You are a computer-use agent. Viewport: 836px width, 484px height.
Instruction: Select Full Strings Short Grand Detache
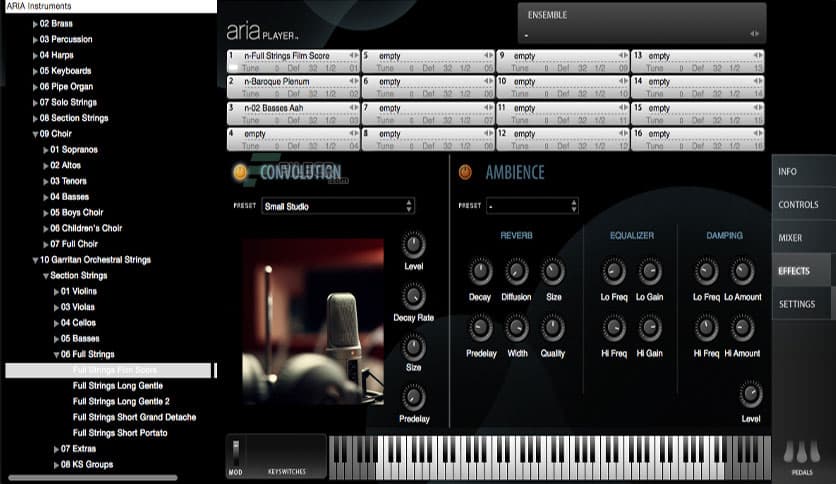[x=134, y=417]
